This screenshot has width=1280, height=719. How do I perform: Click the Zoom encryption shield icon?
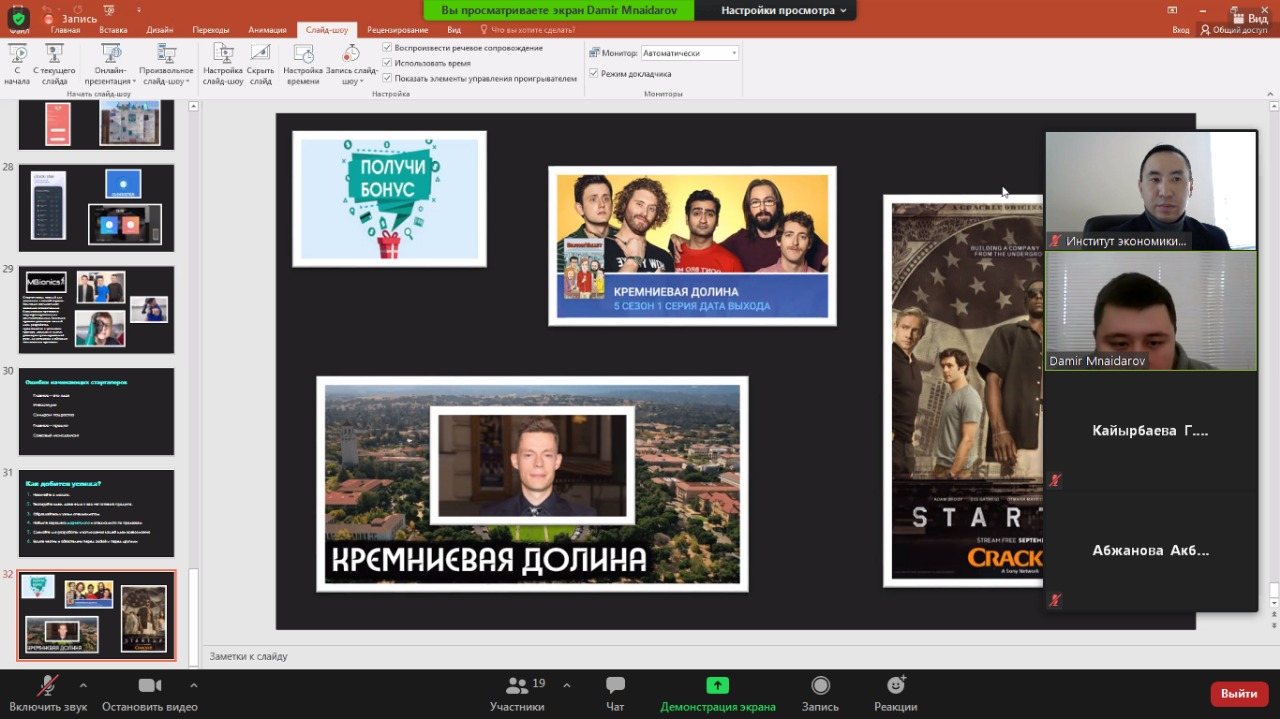point(18,19)
